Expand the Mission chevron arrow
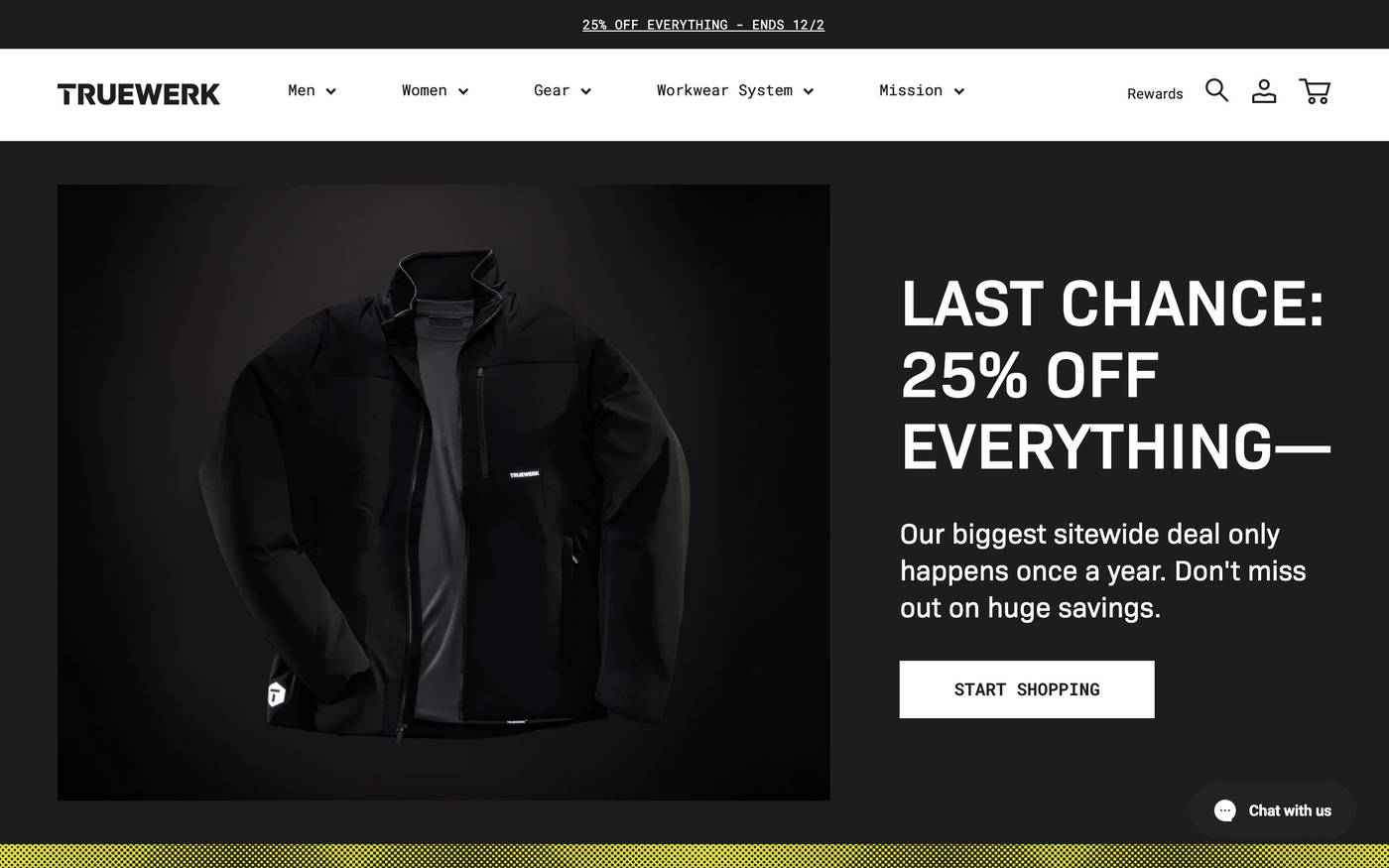The width and height of the screenshot is (1389, 868). pos(958,91)
